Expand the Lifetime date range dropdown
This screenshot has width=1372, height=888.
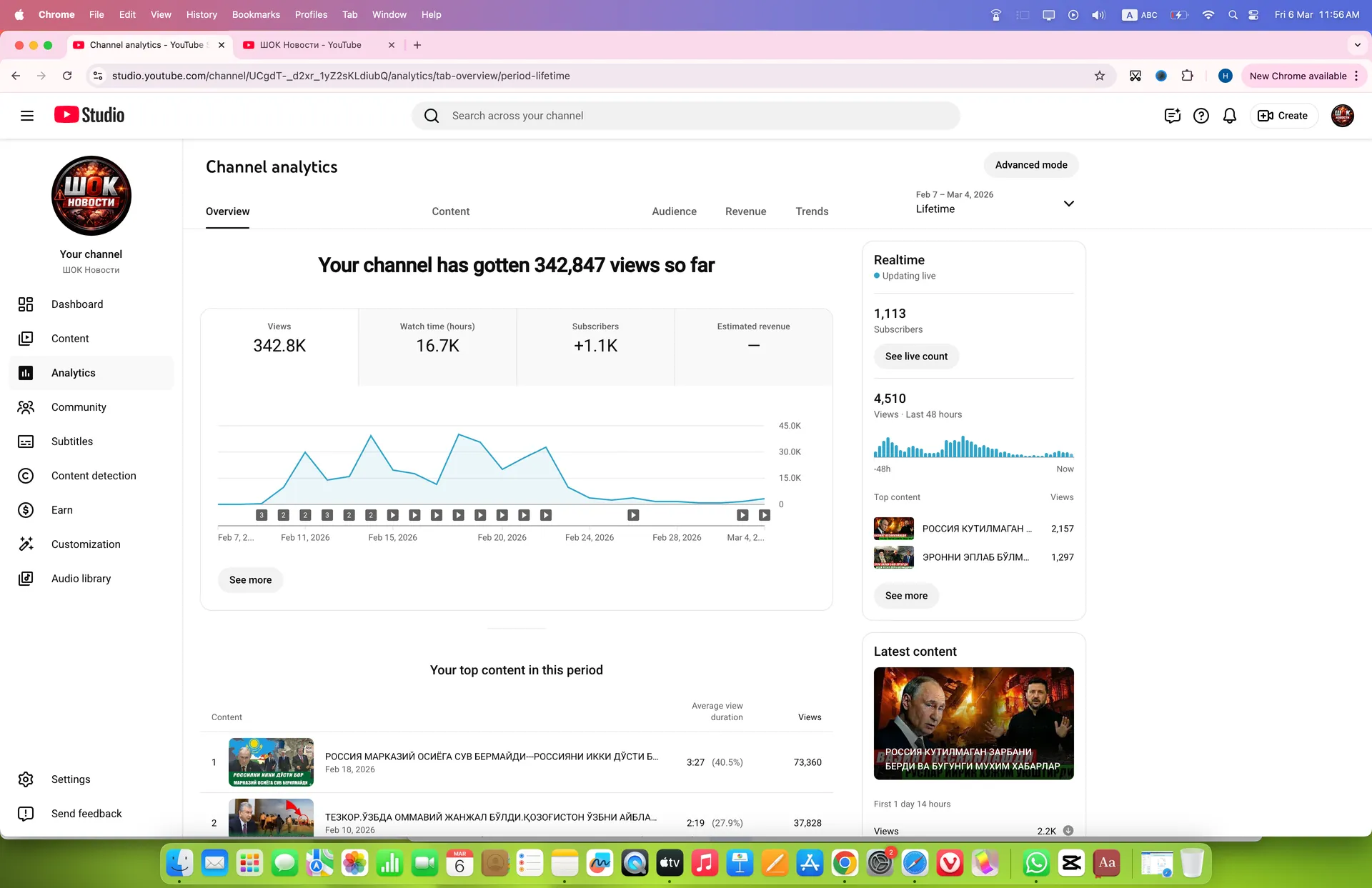995,203
